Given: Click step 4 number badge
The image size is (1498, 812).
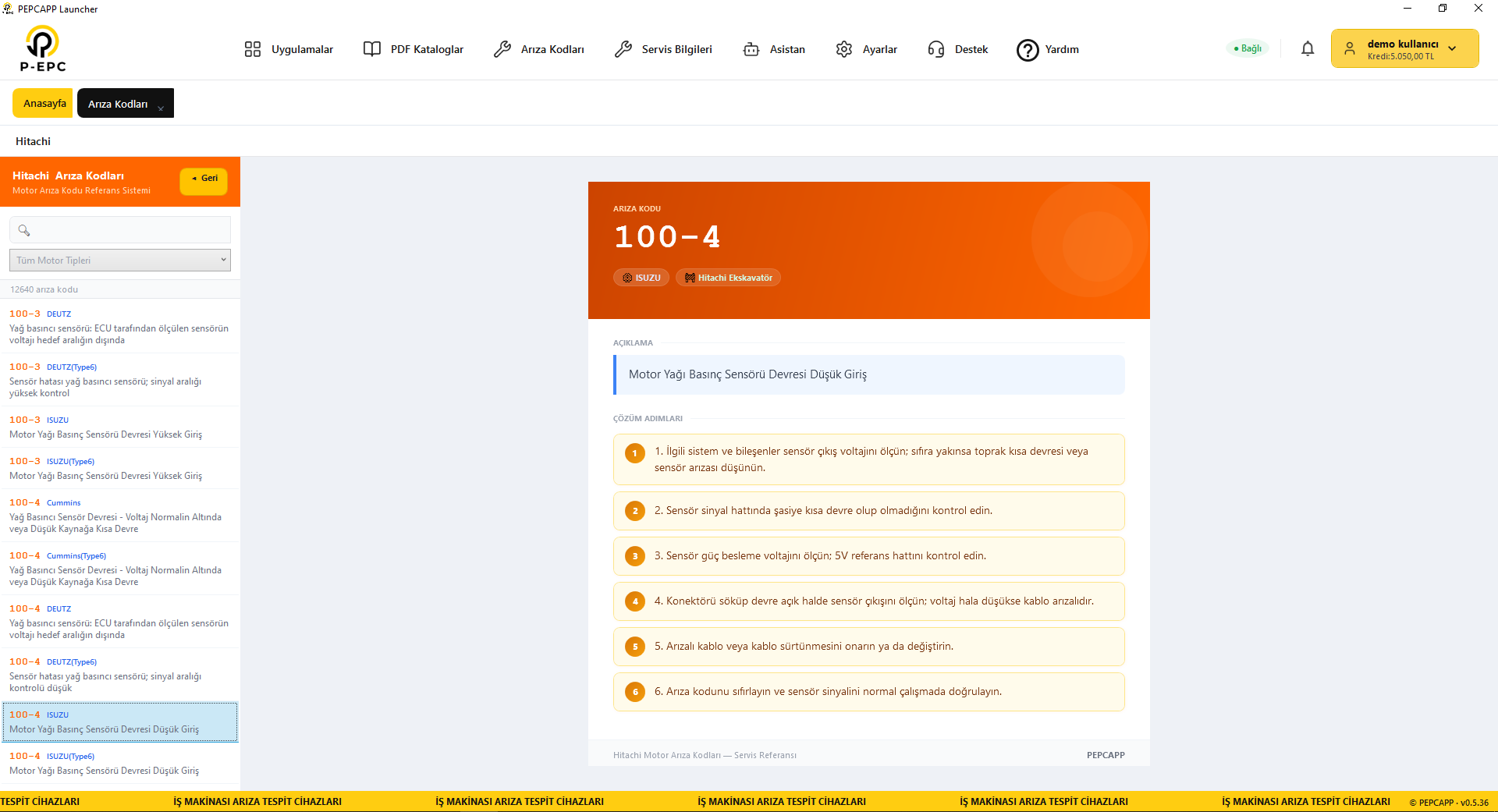Looking at the screenshot, I should (x=635, y=601).
